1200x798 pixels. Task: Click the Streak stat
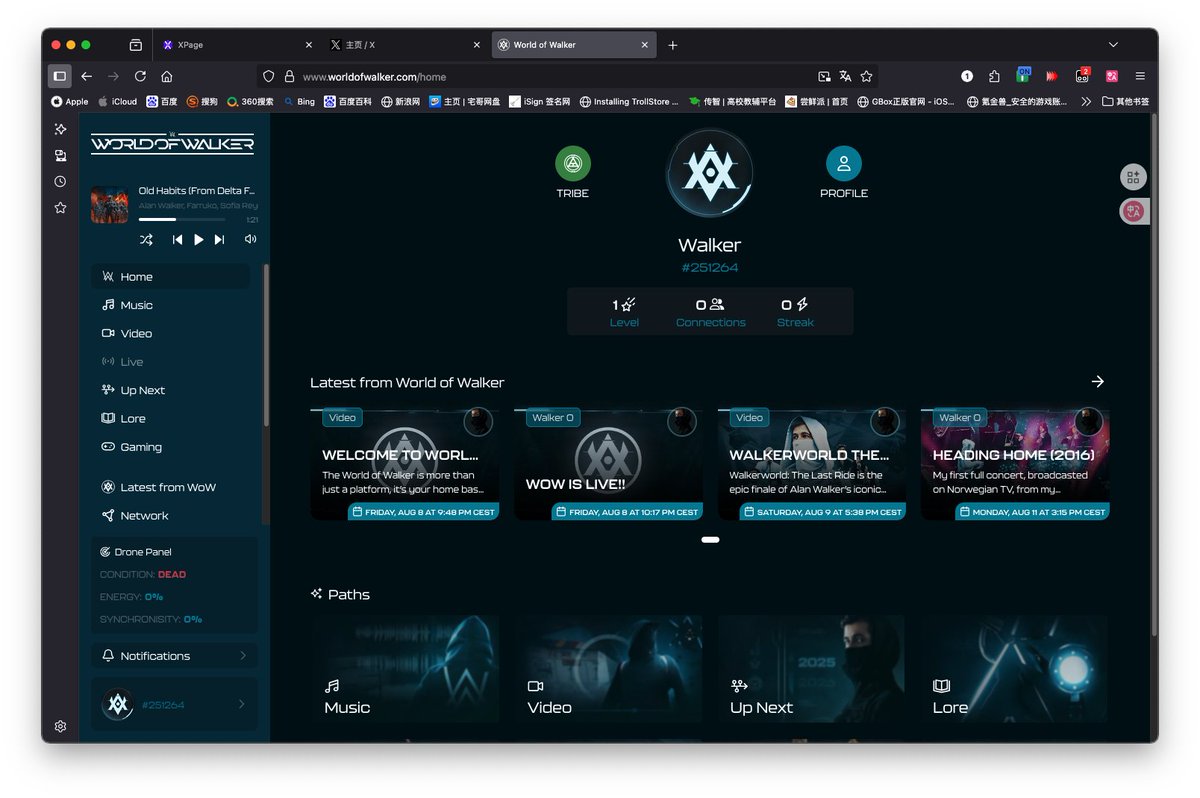click(x=795, y=312)
